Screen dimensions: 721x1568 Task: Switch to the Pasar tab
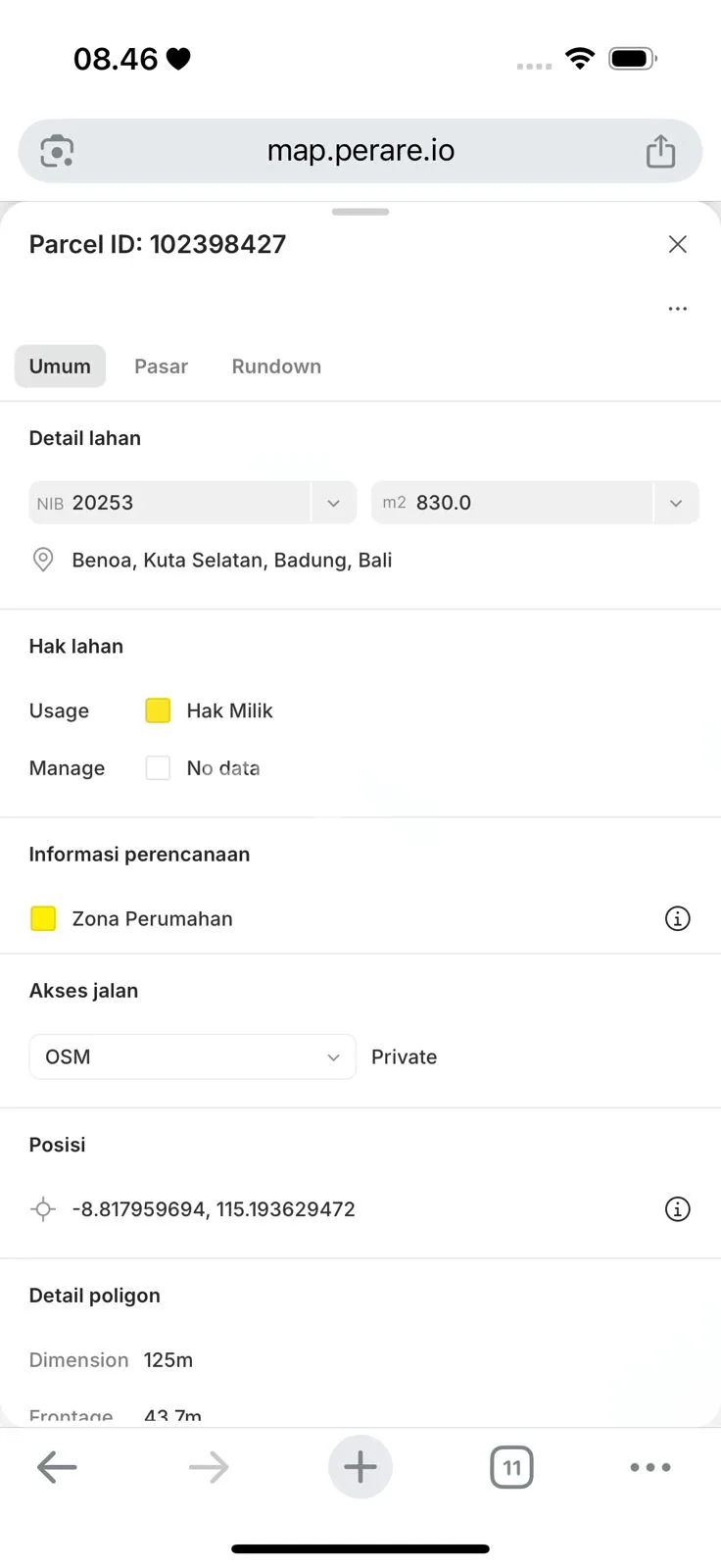pyautogui.click(x=161, y=367)
